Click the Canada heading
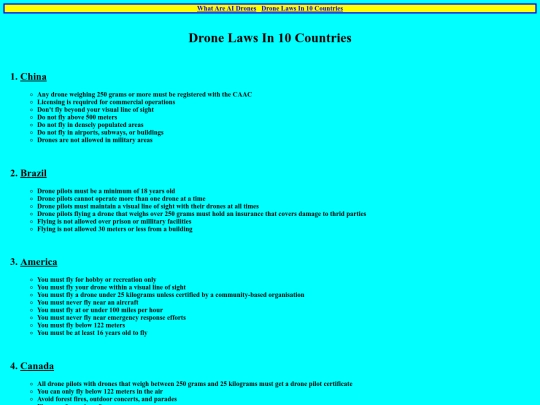 click(x=37, y=366)
